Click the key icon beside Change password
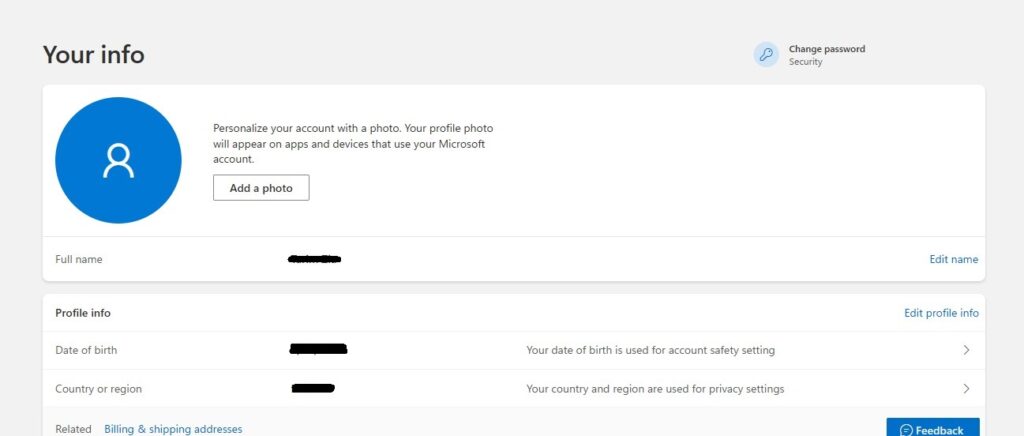The width and height of the screenshot is (1024, 436). coord(766,55)
